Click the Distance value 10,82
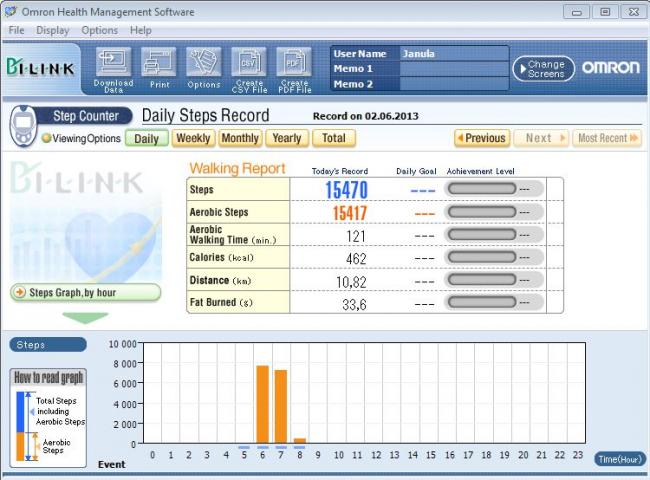Image resolution: width=650 pixels, height=480 pixels. (x=351, y=282)
